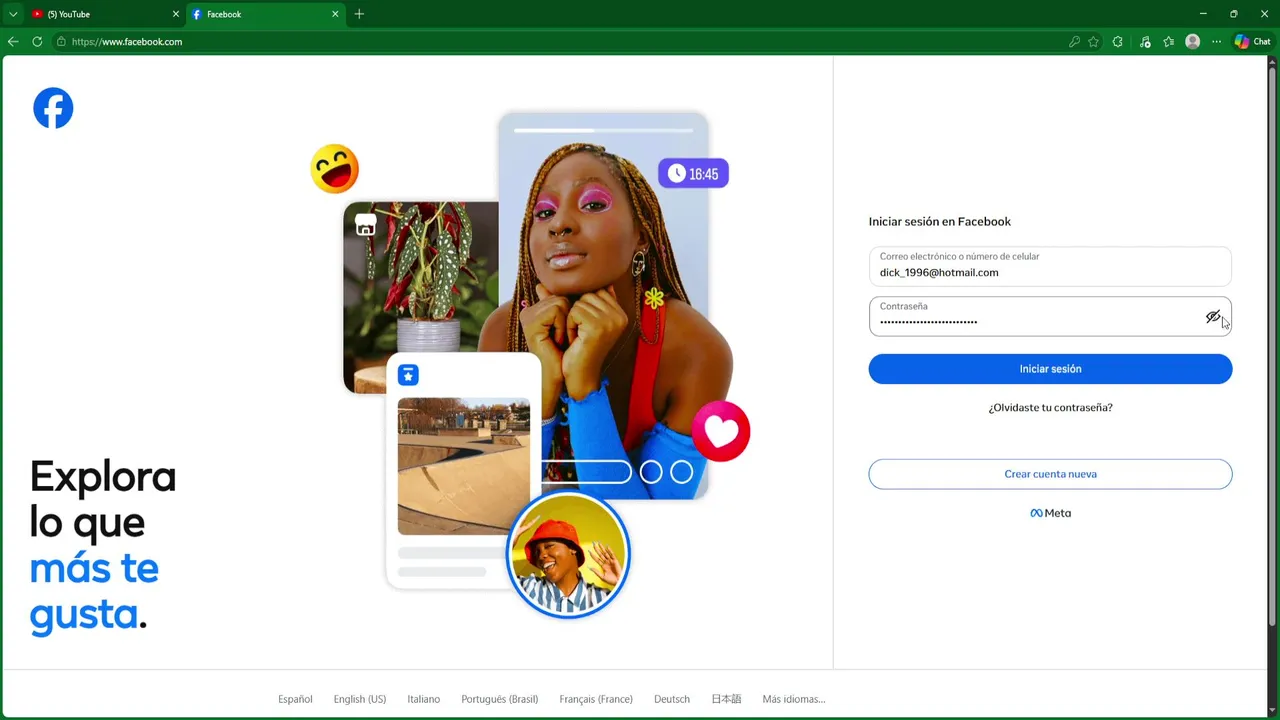
Task: Click Crear cuenta nueva button
Action: [x=1050, y=474]
